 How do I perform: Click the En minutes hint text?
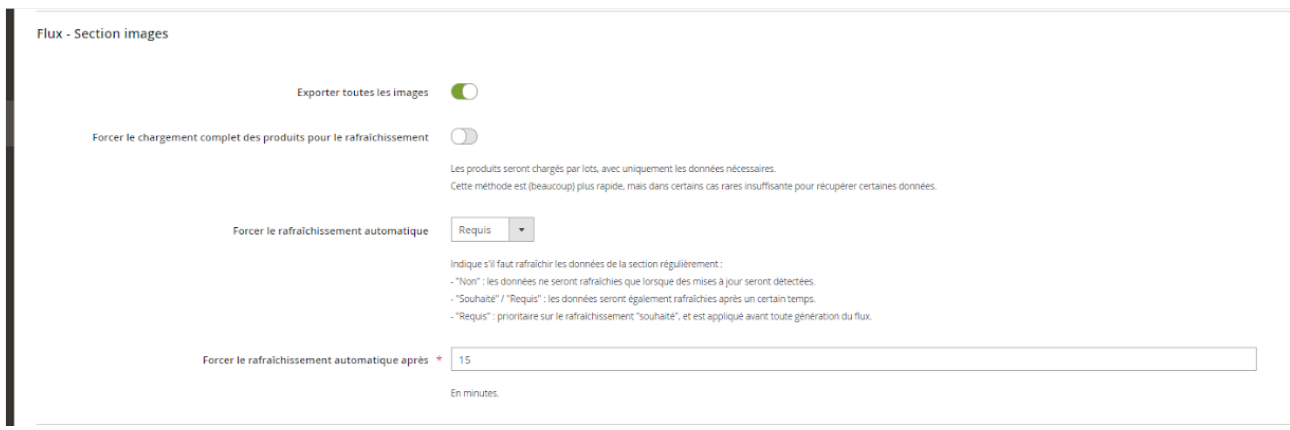click(x=475, y=393)
